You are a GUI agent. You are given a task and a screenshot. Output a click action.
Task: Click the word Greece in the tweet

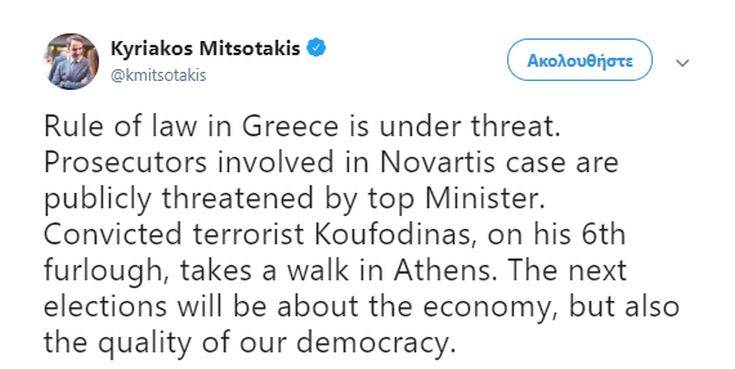click(290, 127)
